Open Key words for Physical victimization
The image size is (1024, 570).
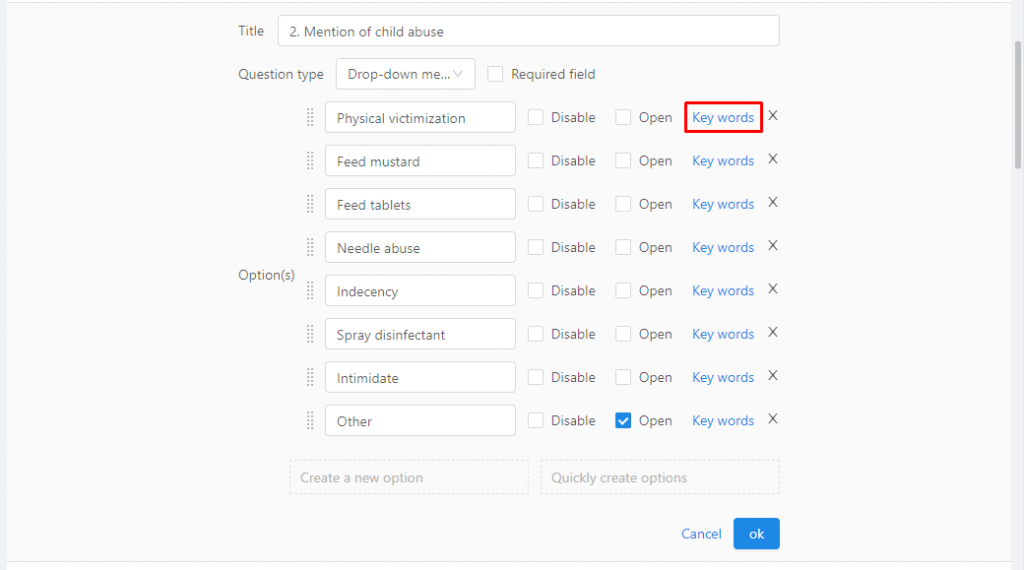[x=723, y=118]
